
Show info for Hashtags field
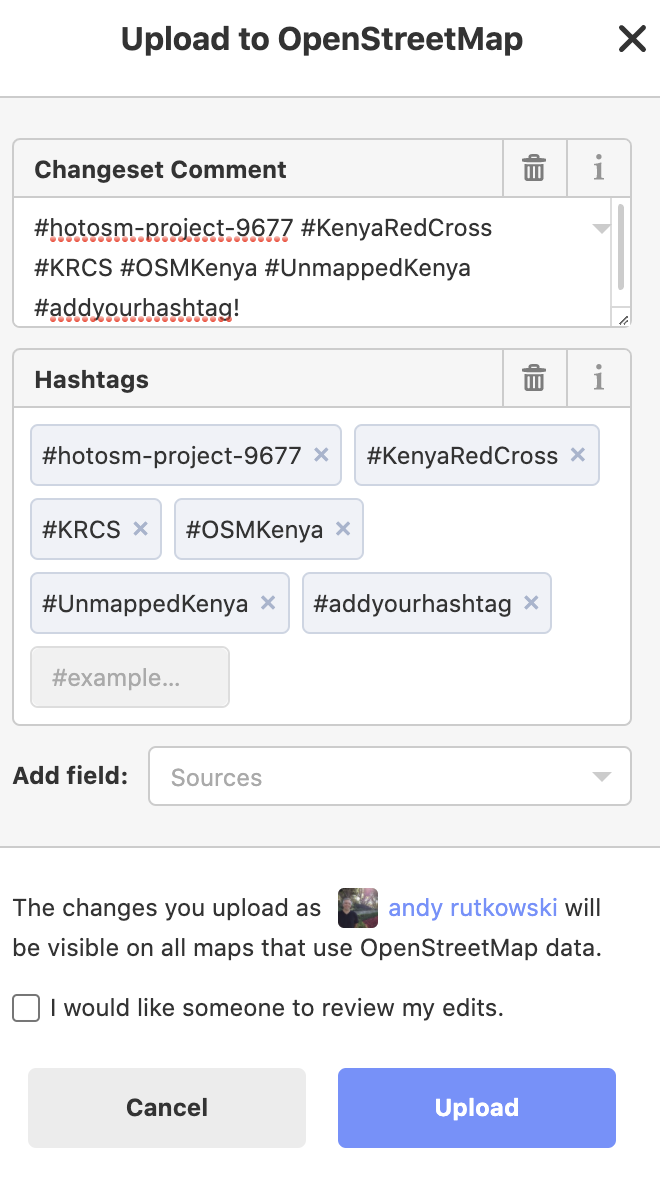pyautogui.click(x=599, y=378)
